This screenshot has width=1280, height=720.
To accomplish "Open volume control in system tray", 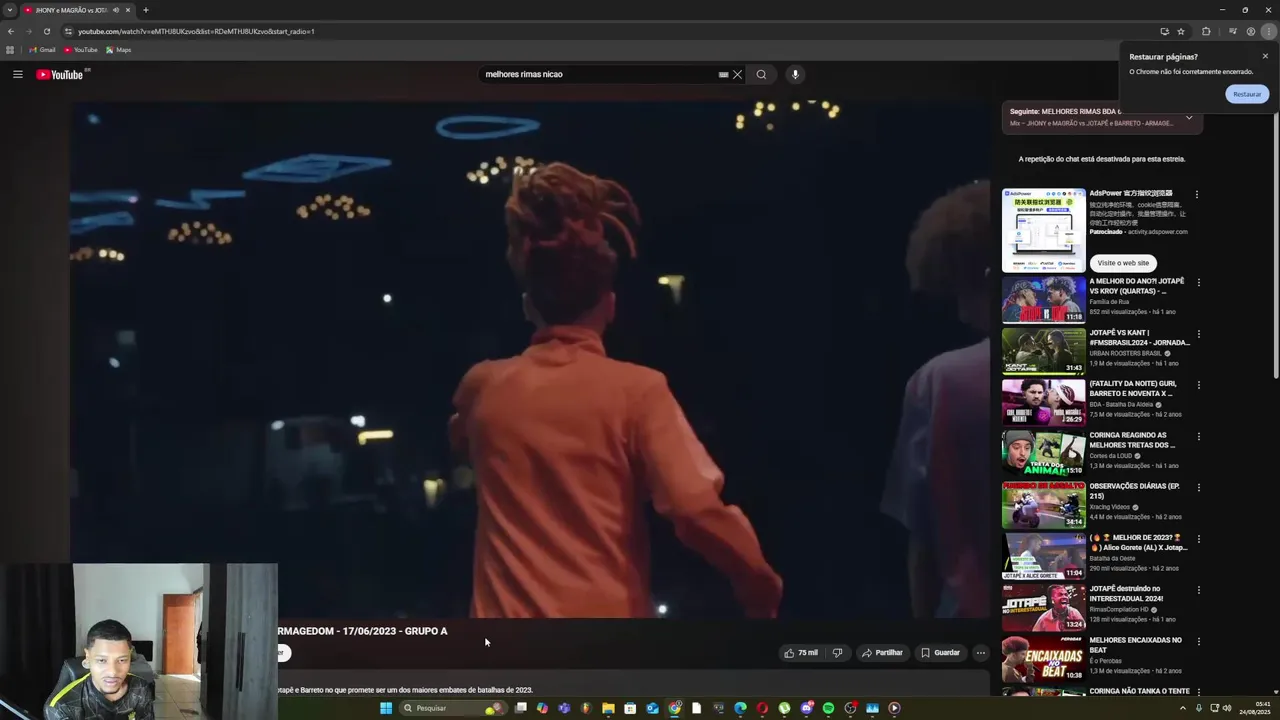I will (x=1228, y=708).
